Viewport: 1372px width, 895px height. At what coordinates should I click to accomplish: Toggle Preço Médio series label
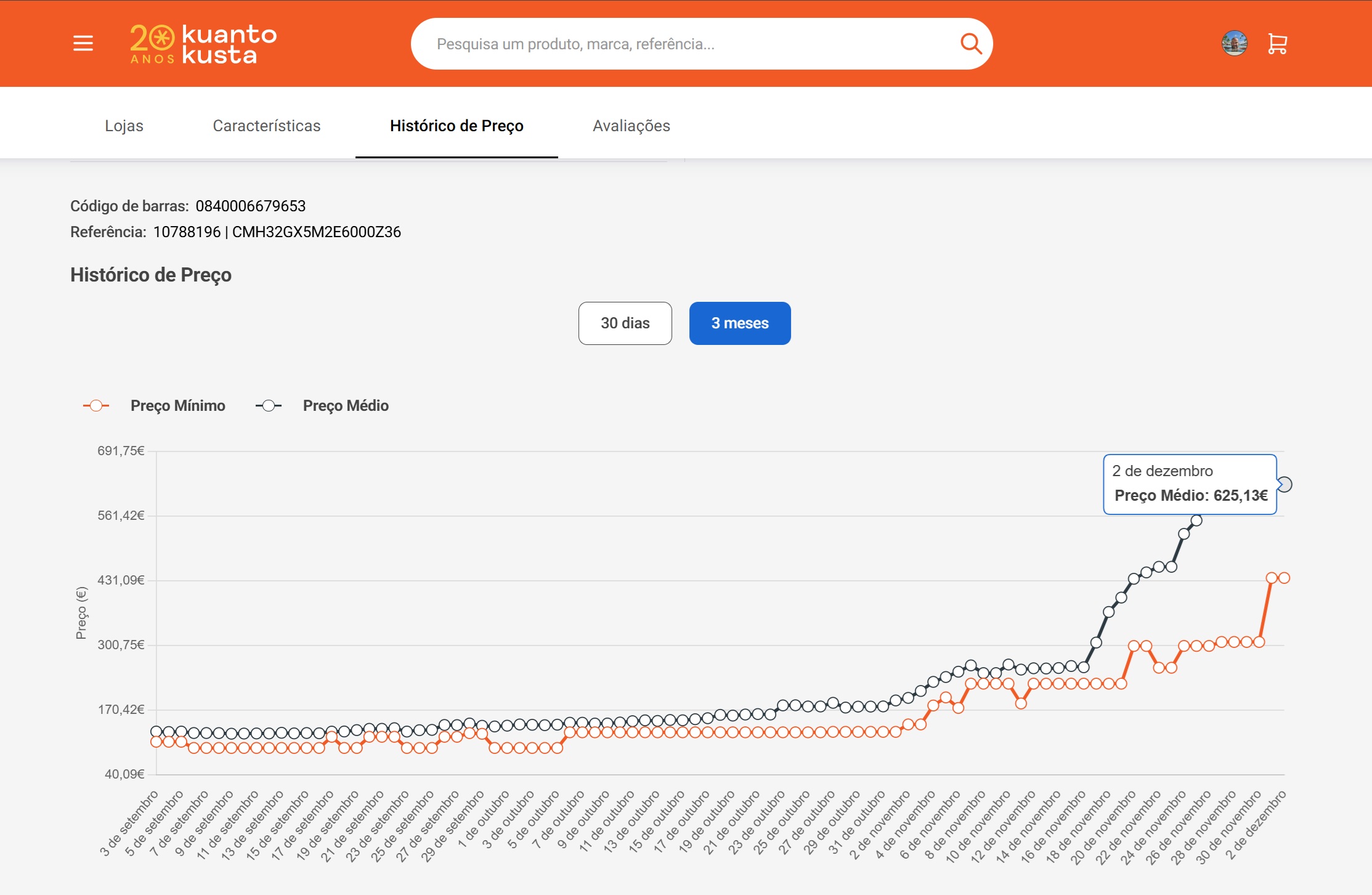346,406
